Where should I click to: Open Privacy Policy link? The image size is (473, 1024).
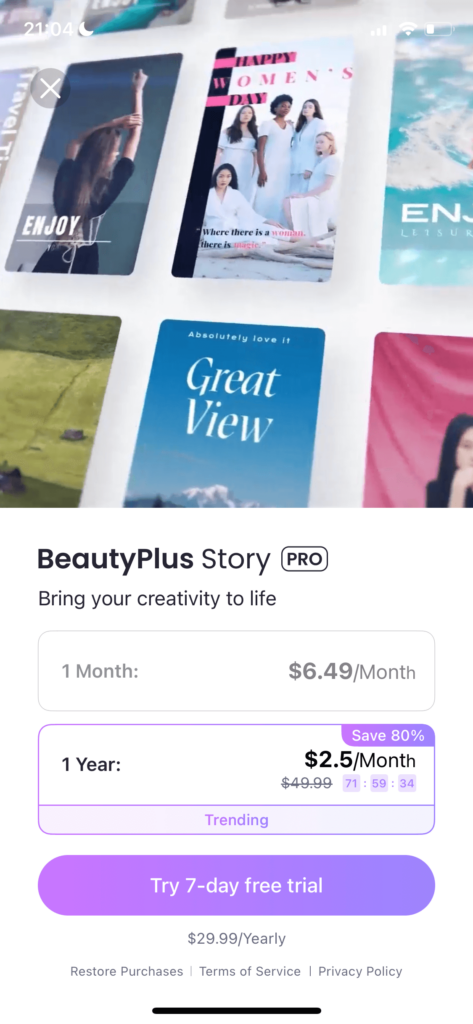pyautogui.click(x=360, y=971)
